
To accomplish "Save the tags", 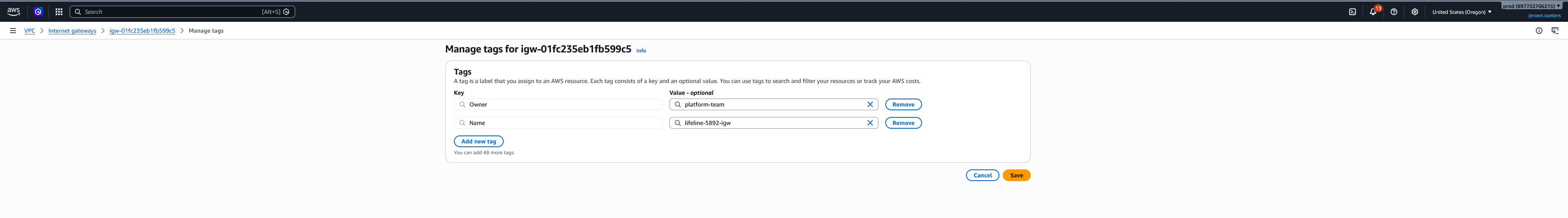I will [1017, 175].
